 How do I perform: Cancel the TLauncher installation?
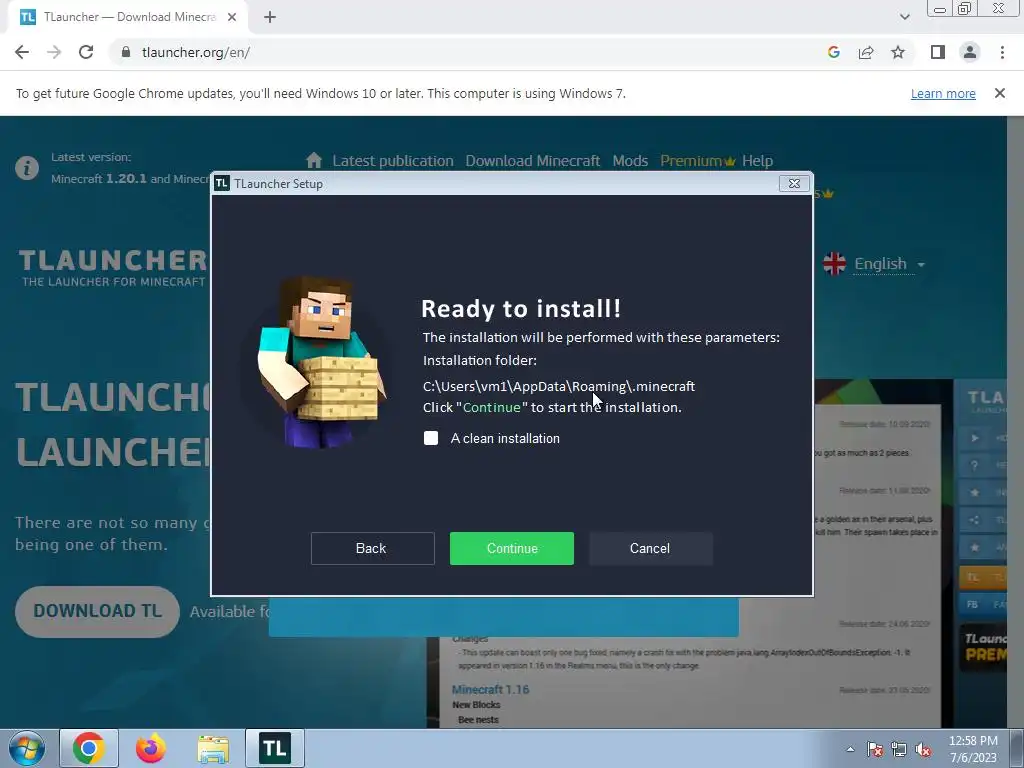point(650,549)
